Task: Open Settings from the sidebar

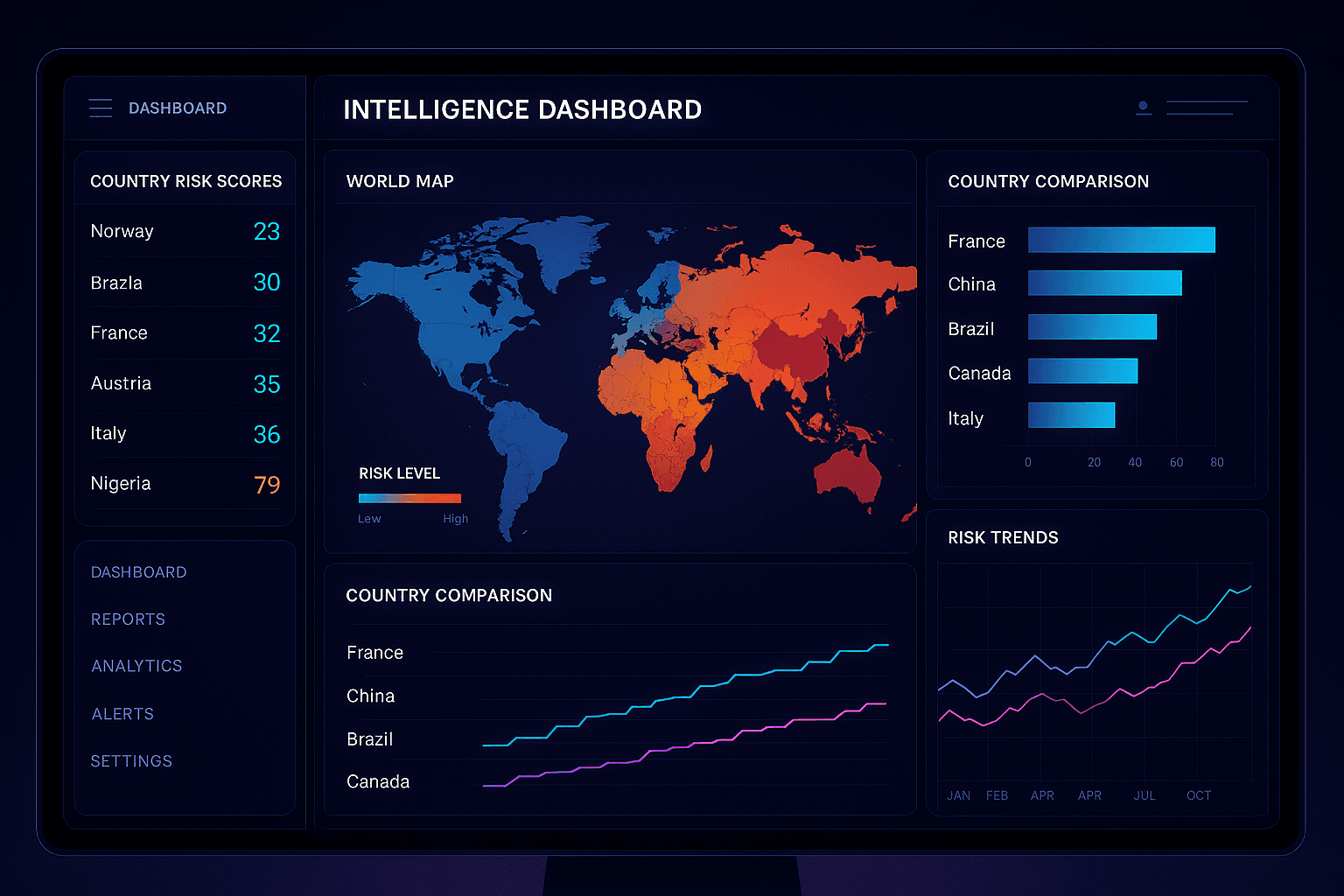Action: coord(131,761)
